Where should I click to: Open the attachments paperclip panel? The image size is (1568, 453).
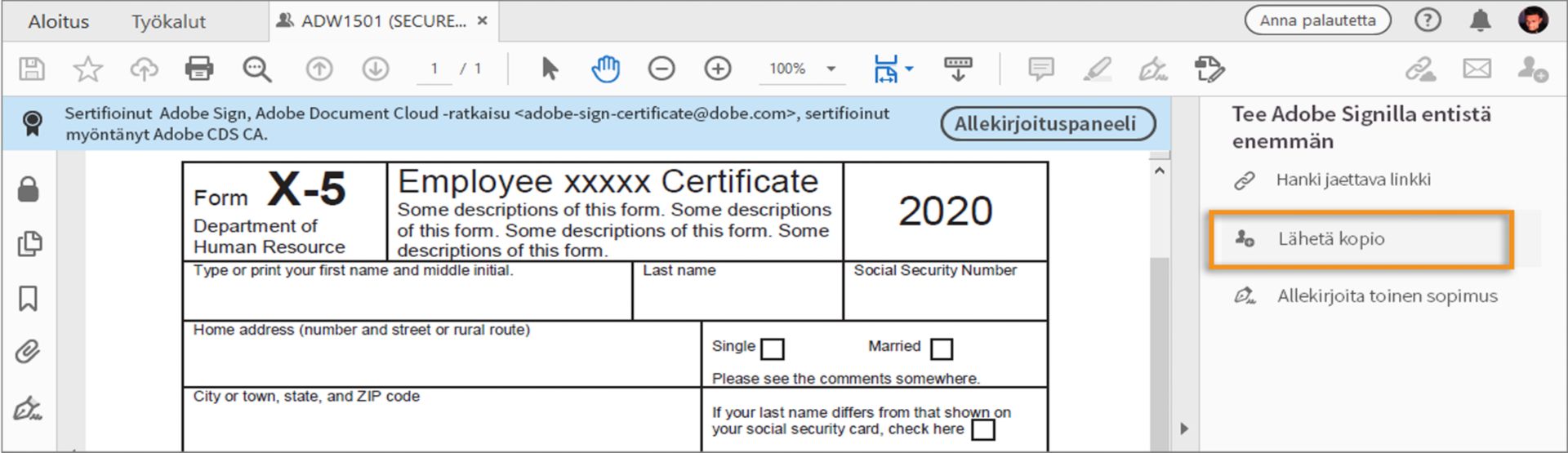tap(28, 353)
